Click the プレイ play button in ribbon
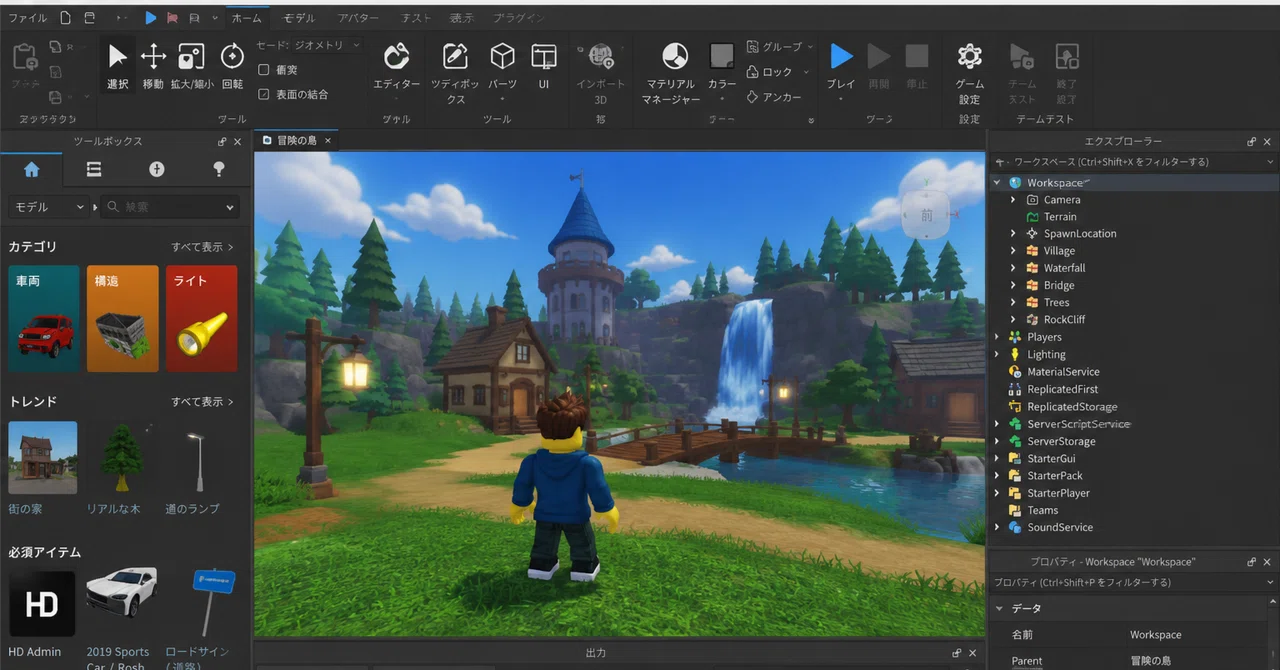The width and height of the screenshot is (1280, 670). (x=841, y=66)
